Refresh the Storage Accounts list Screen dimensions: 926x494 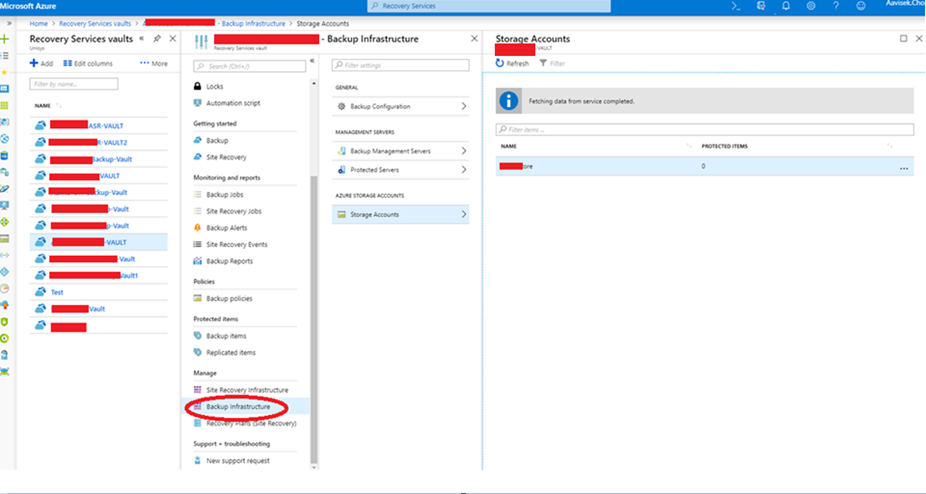(512, 63)
